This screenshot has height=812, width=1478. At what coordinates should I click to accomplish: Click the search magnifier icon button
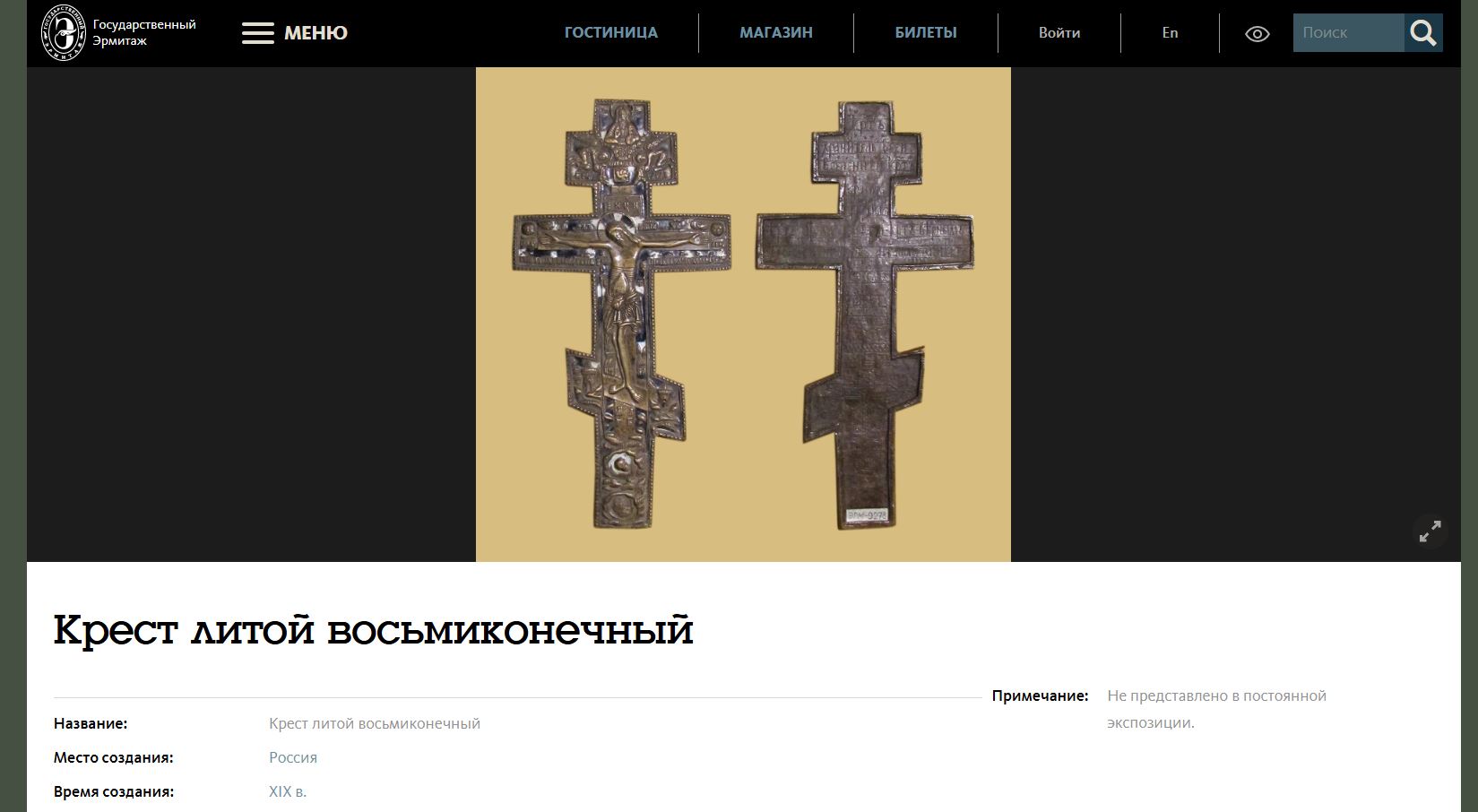click(x=1423, y=32)
